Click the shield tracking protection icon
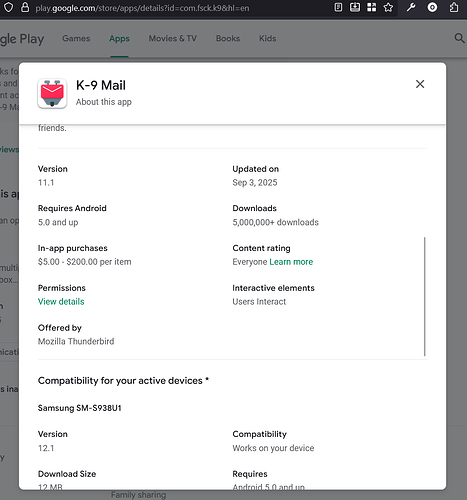Image resolution: width=467 pixels, height=500 pixels. (x=8, y=7)
